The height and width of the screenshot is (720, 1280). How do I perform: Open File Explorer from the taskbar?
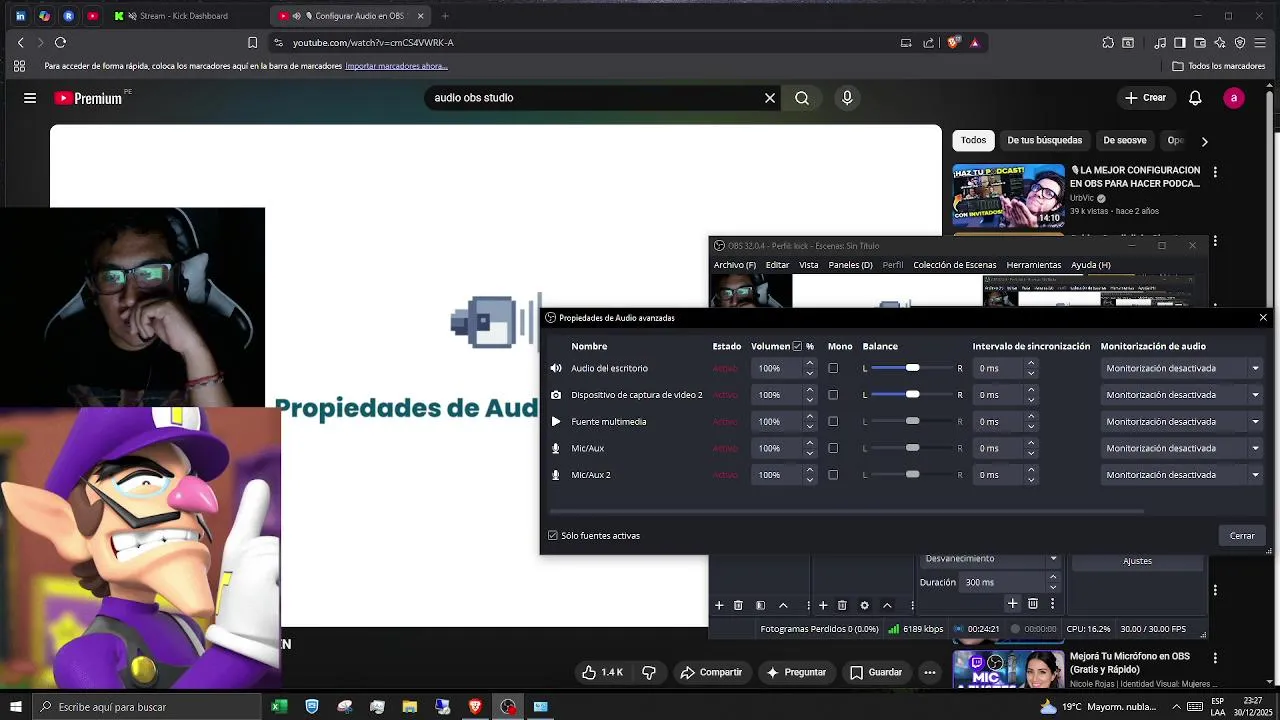click(410, 707)
